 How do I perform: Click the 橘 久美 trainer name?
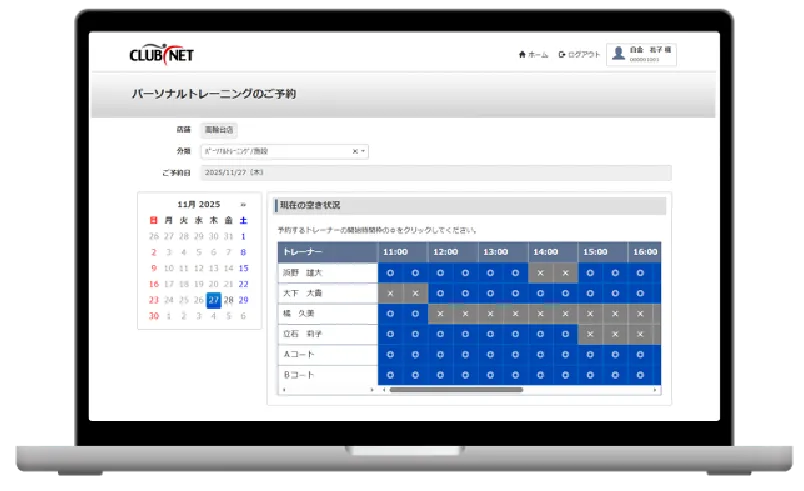coord(298,314)
